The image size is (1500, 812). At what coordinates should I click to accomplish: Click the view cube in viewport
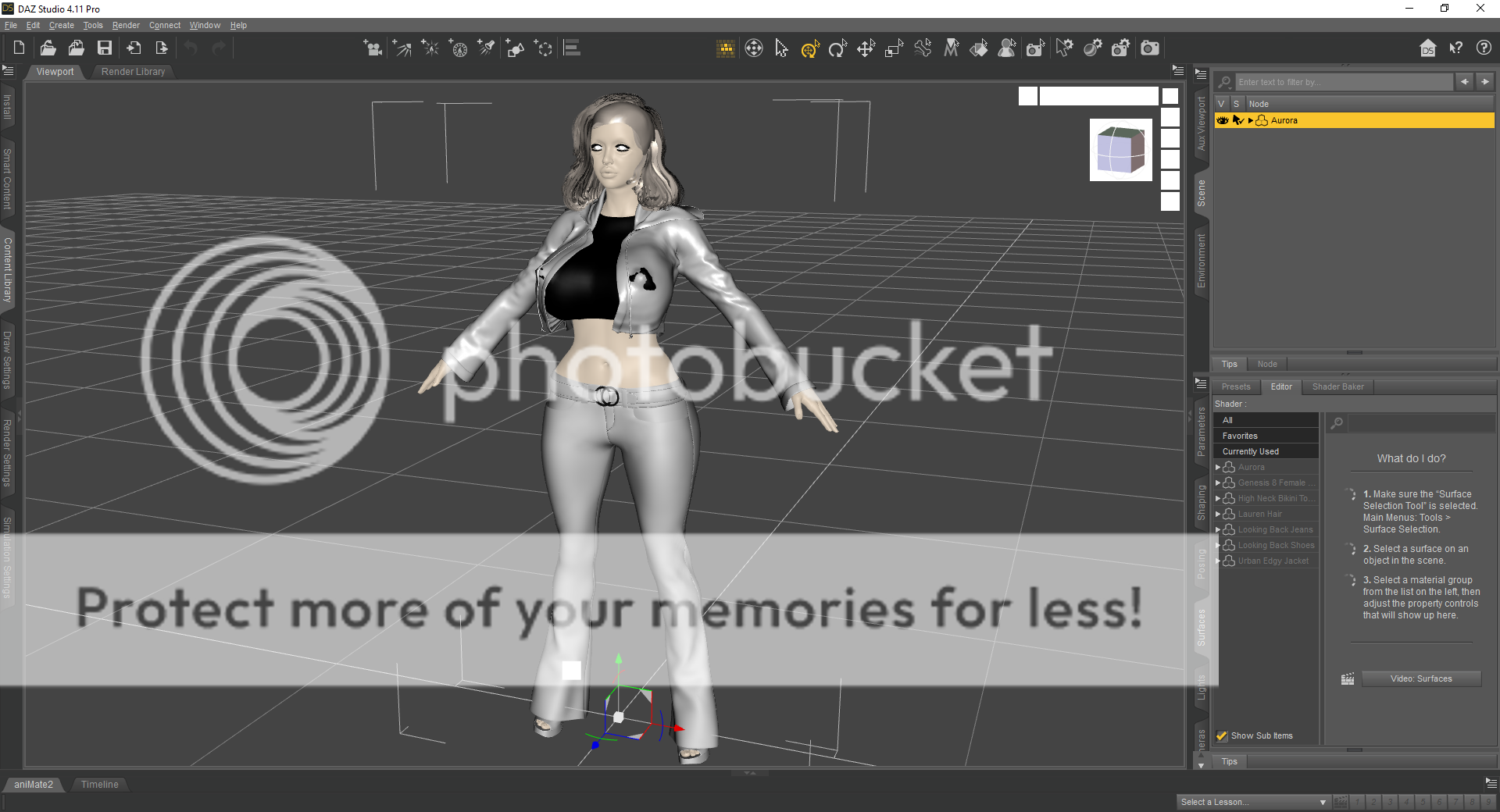1120,150
